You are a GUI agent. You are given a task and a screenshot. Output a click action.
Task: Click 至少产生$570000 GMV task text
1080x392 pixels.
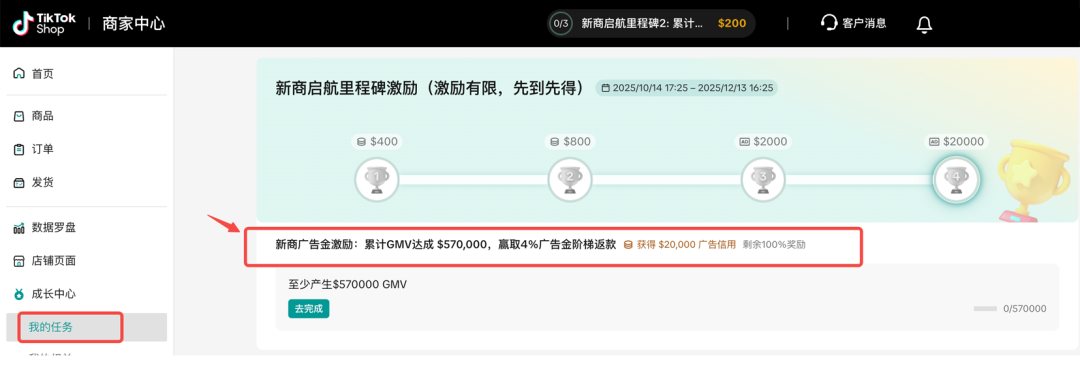click(348, 284)
